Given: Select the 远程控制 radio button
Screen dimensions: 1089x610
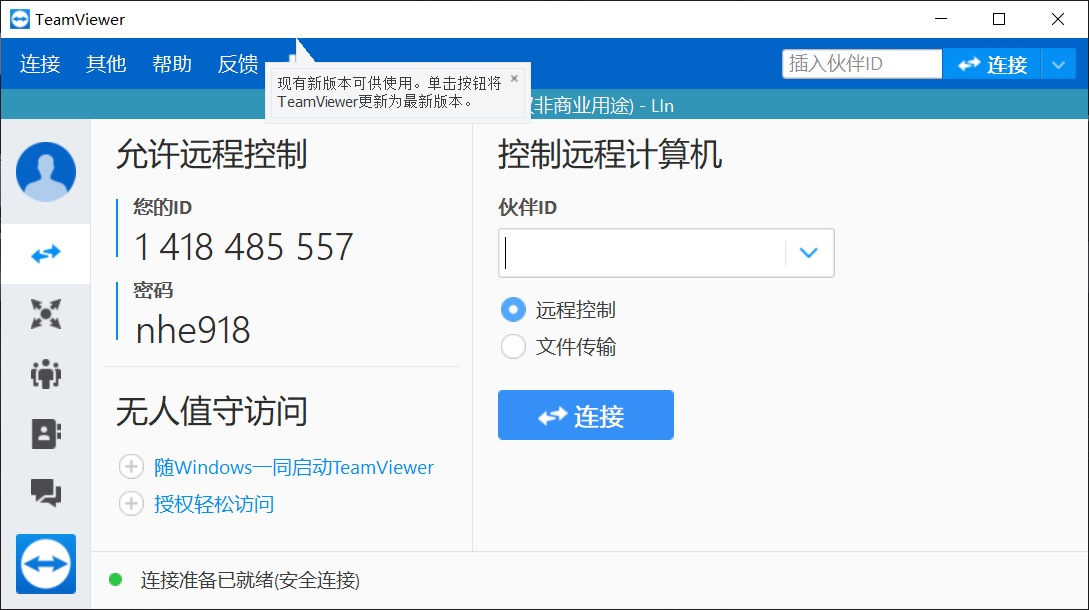Looking at the screenshot, I should coord(513,309).
